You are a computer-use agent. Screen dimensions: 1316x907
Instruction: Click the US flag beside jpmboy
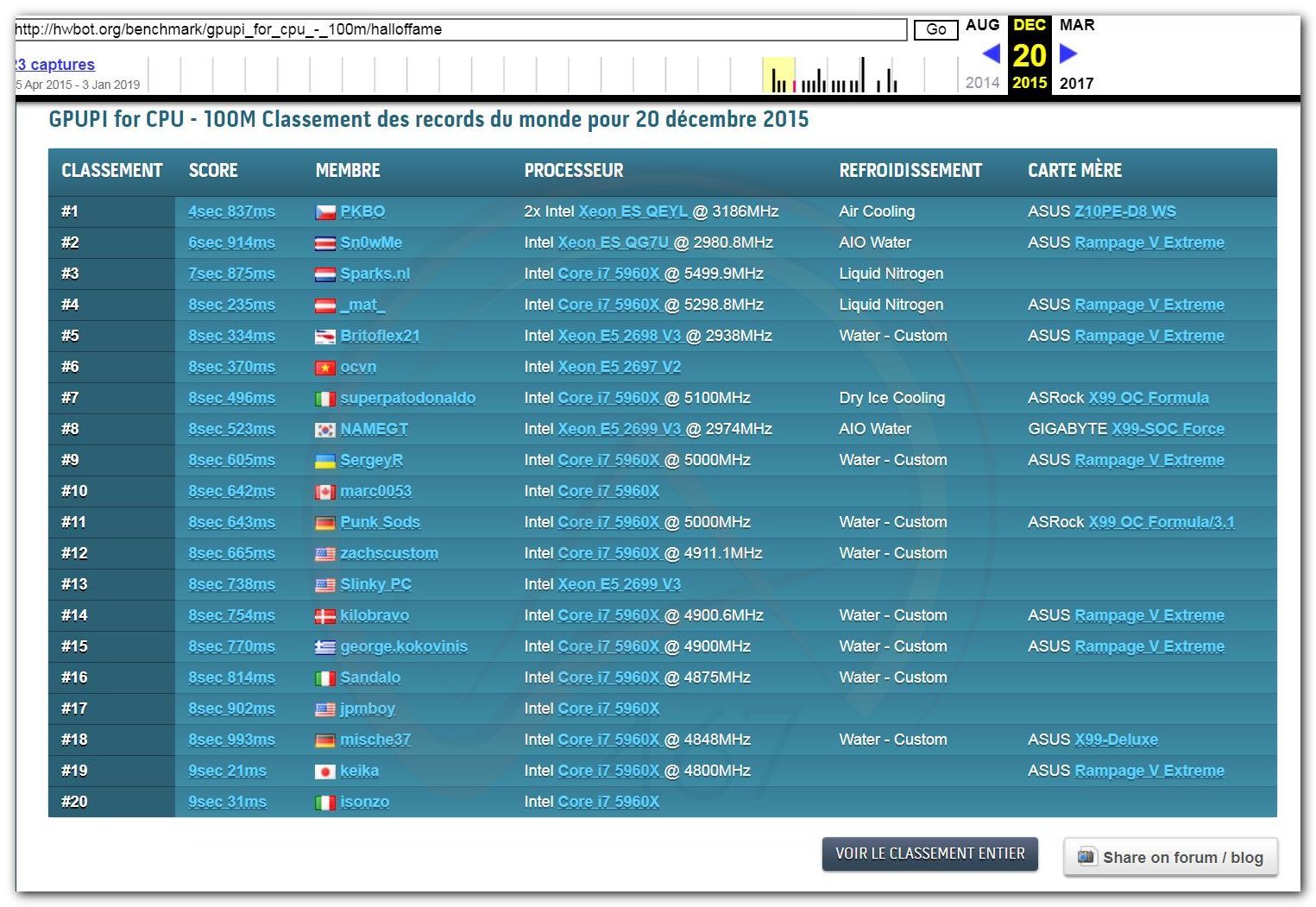(324, 709)
